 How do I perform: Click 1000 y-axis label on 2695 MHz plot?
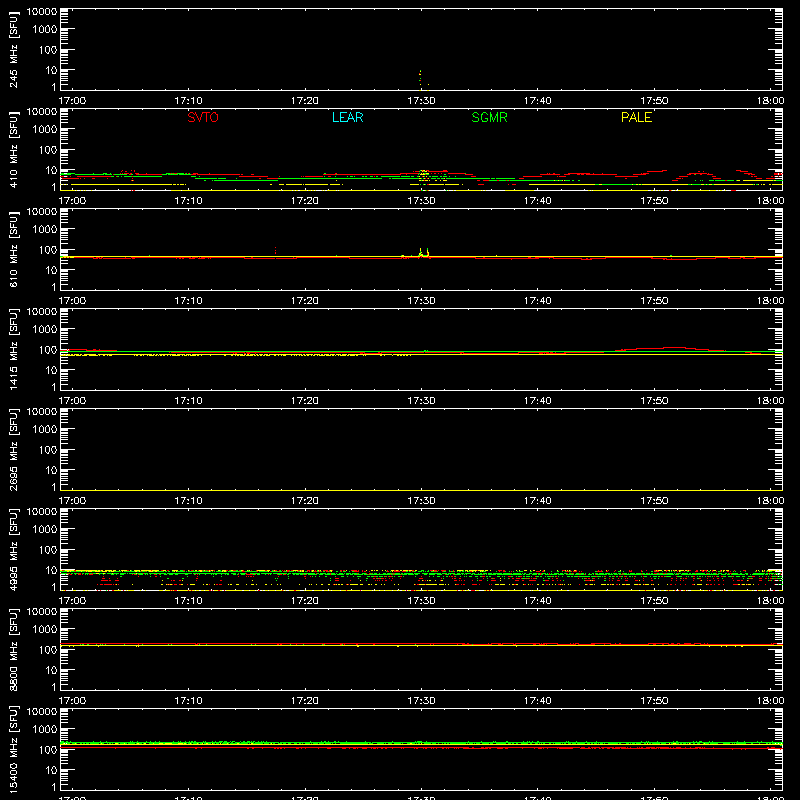click(x=45, y=430)
